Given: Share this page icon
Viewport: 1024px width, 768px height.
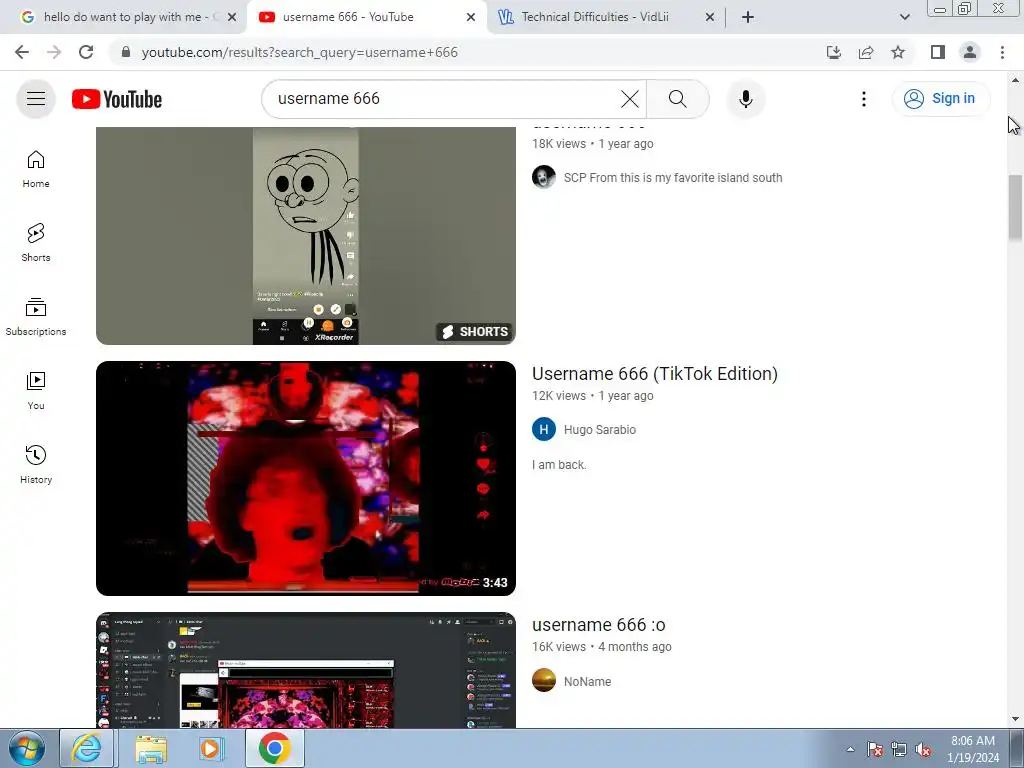Looking at the screenshot, I should point(866,52).
